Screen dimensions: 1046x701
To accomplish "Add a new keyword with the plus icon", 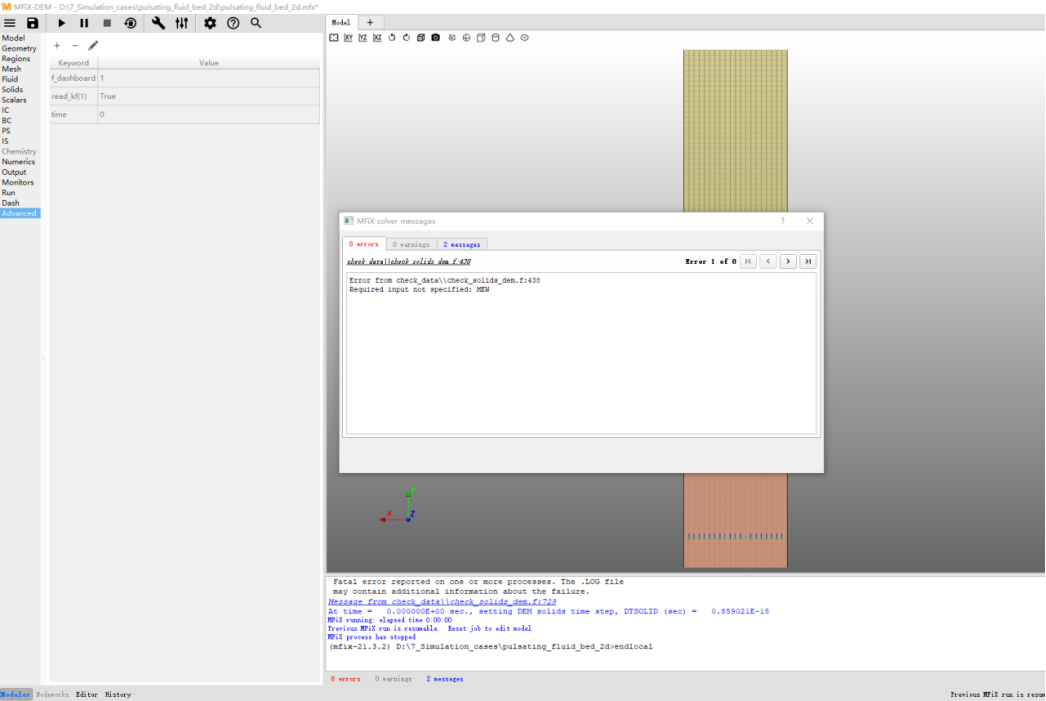I will [57, 45].
